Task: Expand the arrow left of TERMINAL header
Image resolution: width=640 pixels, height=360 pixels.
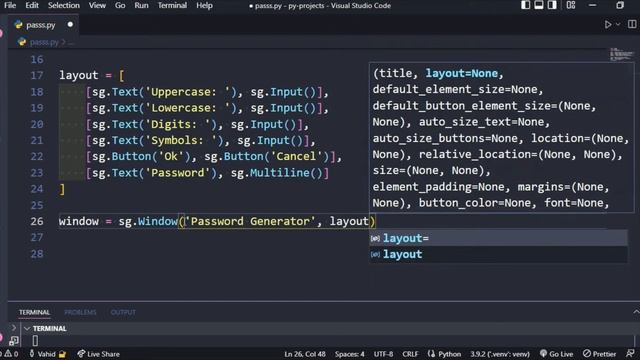Action: (13, 328)
